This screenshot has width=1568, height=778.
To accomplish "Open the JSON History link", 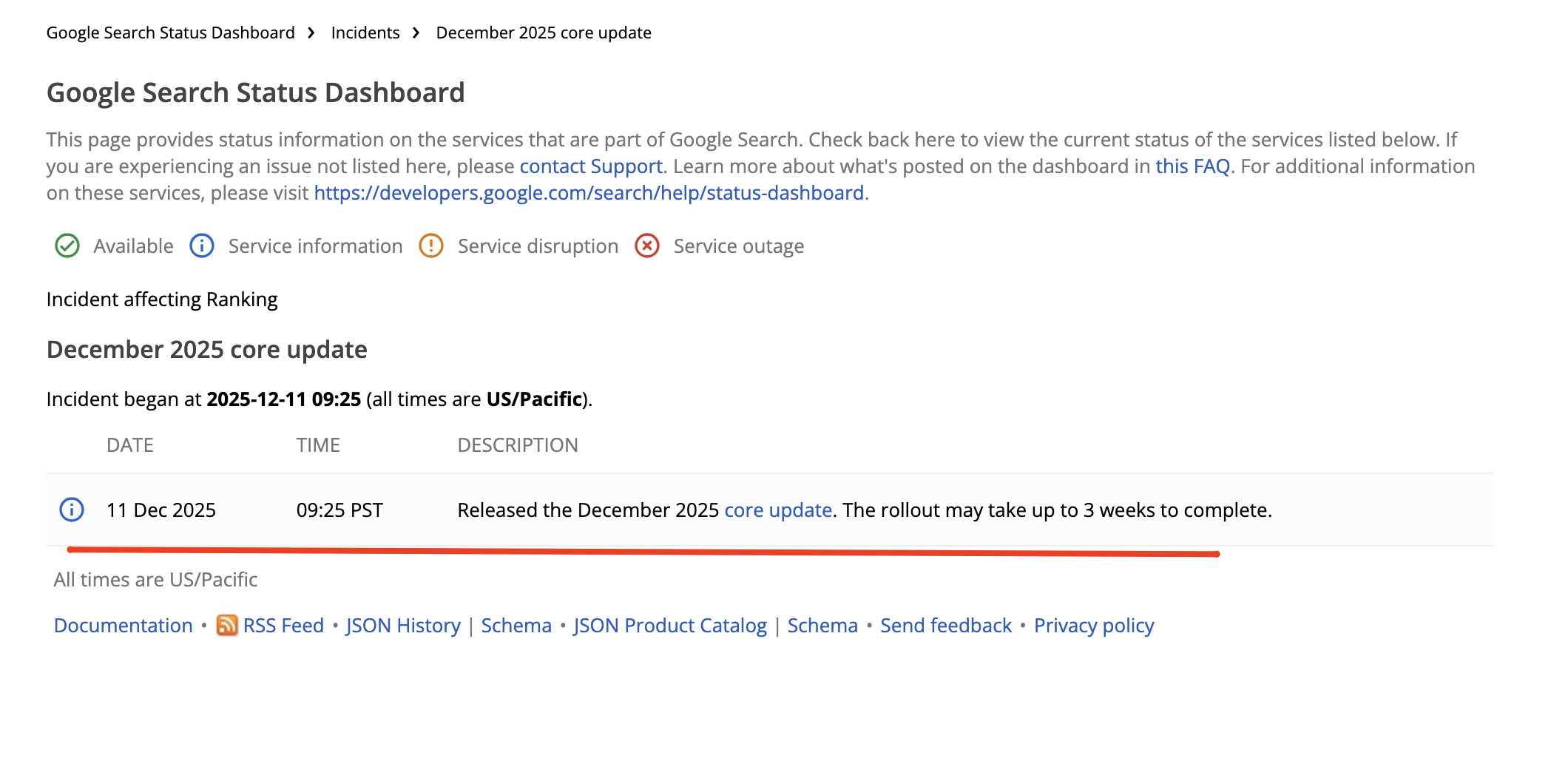I will [x=403, y=626].
